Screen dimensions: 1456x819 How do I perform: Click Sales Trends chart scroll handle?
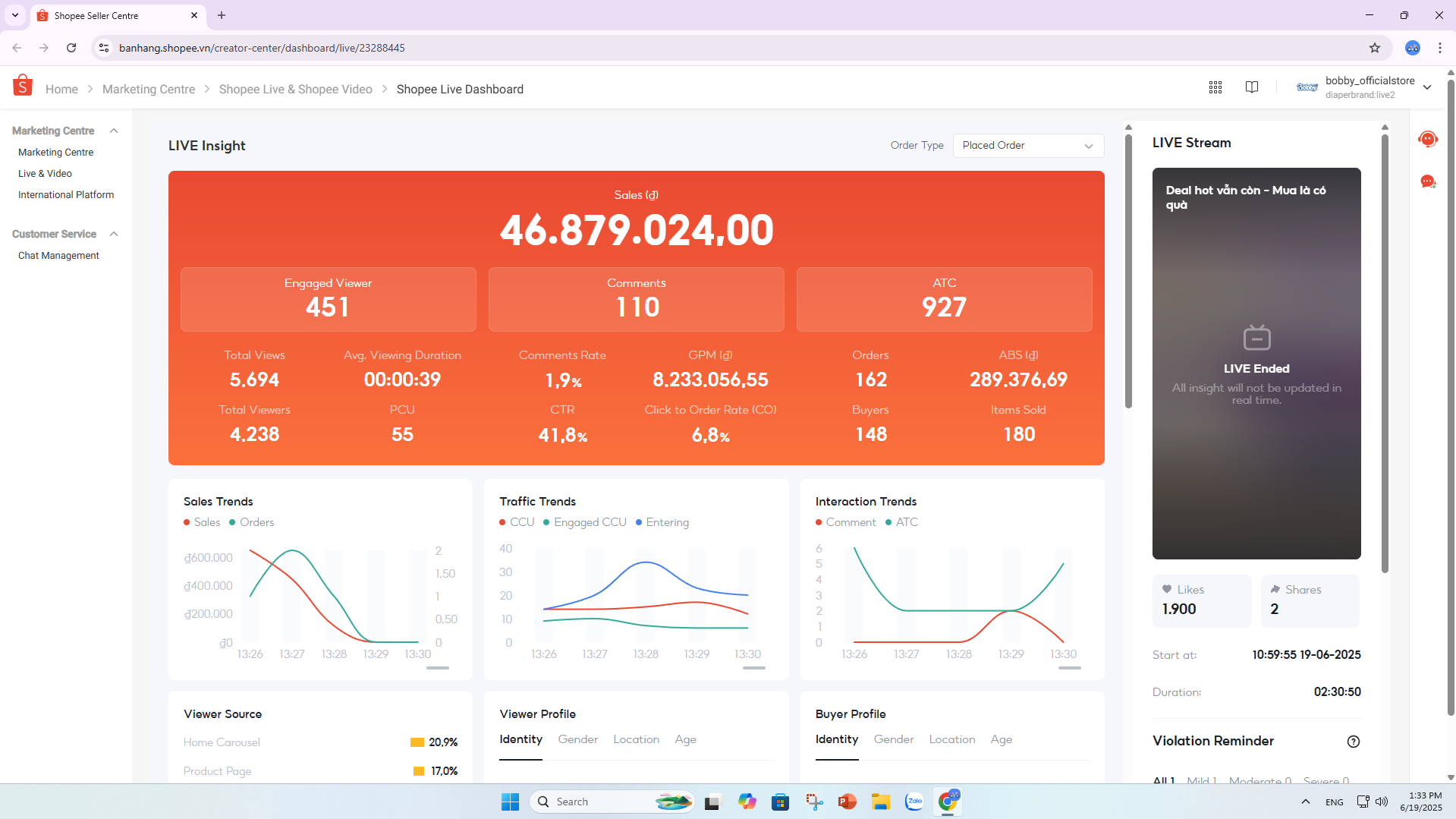tap(438, 668)
